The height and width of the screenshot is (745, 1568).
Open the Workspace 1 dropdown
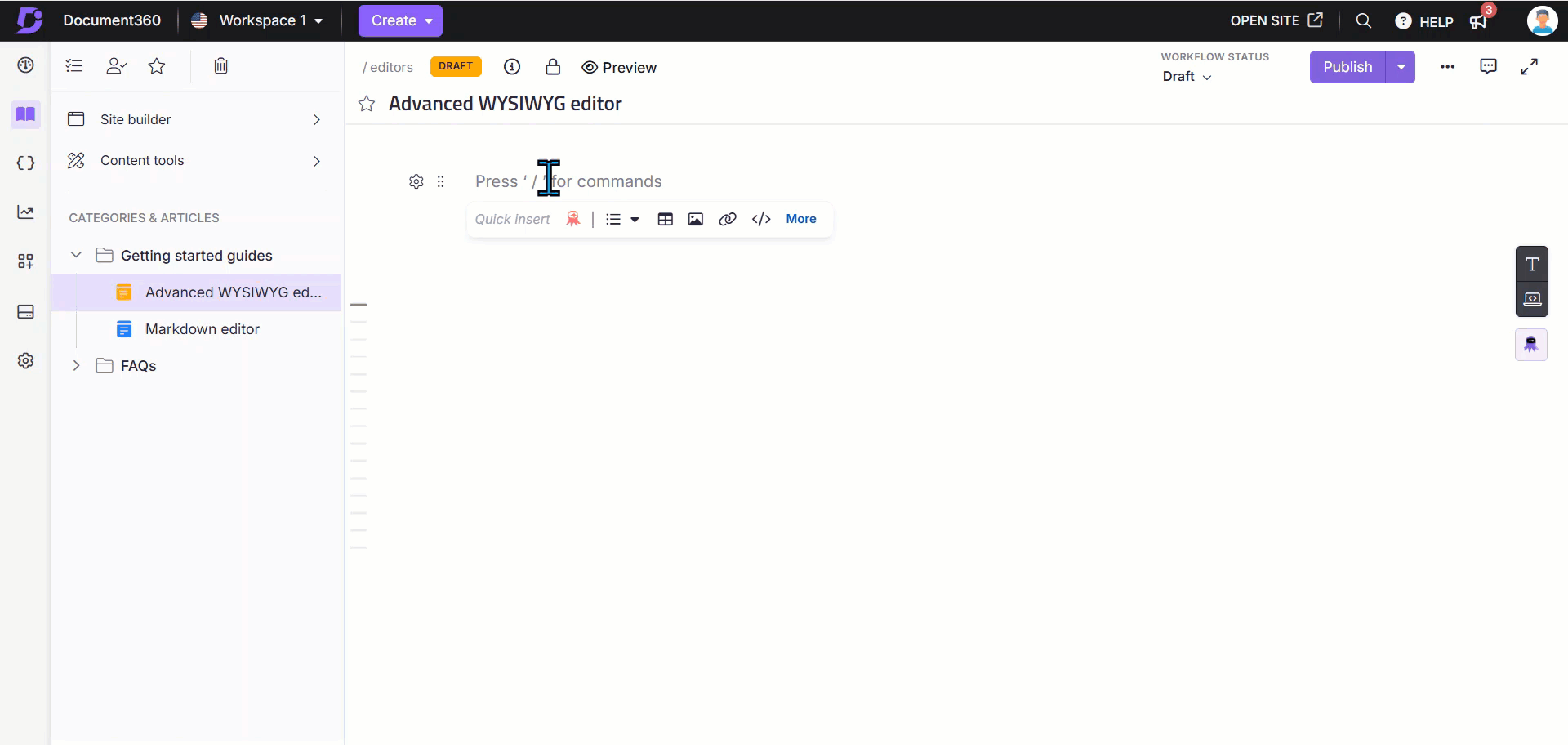[x=258, y=20]
